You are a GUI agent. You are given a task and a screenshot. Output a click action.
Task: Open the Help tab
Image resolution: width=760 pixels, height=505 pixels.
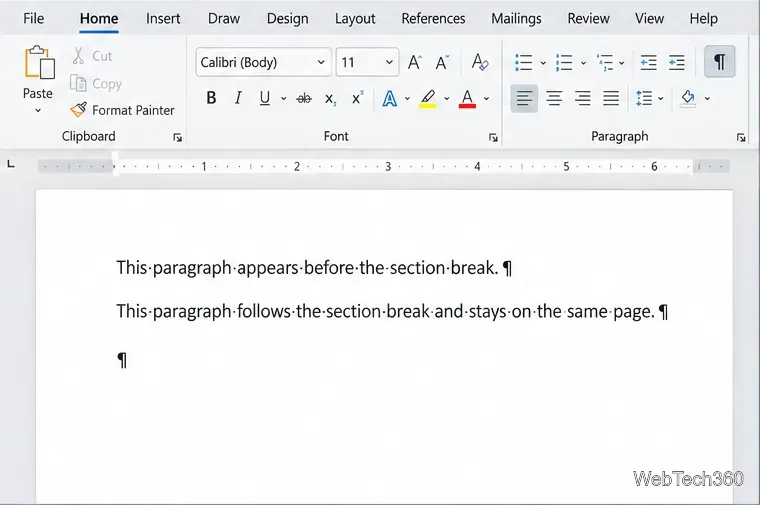click(703, 18)
